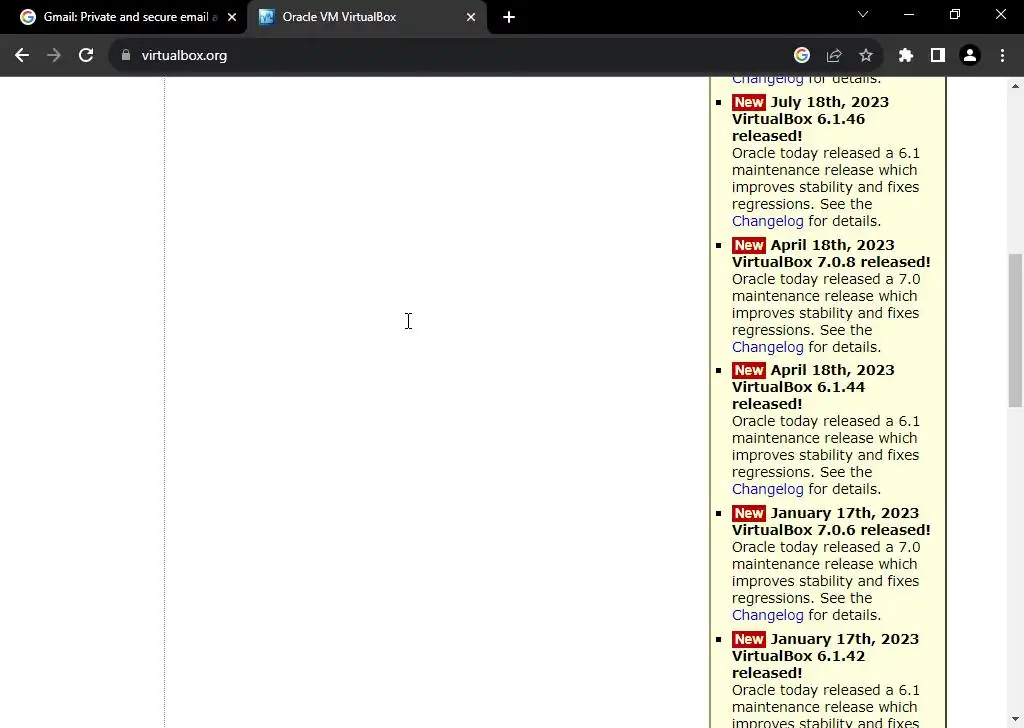
Task: Open the Extensions puzzle icon
Action: click(x=906, y=55)
